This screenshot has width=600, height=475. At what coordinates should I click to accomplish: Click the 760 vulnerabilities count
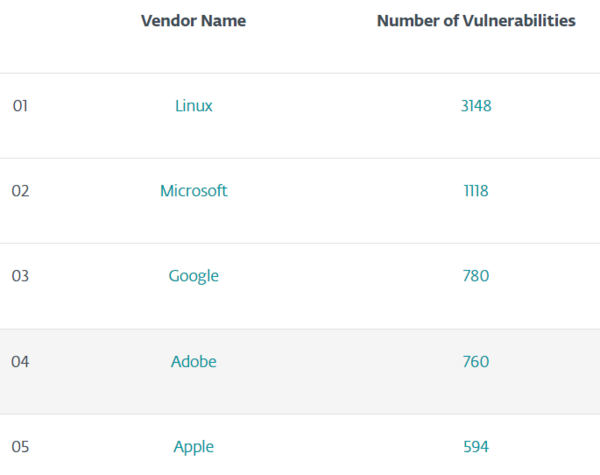476,362
